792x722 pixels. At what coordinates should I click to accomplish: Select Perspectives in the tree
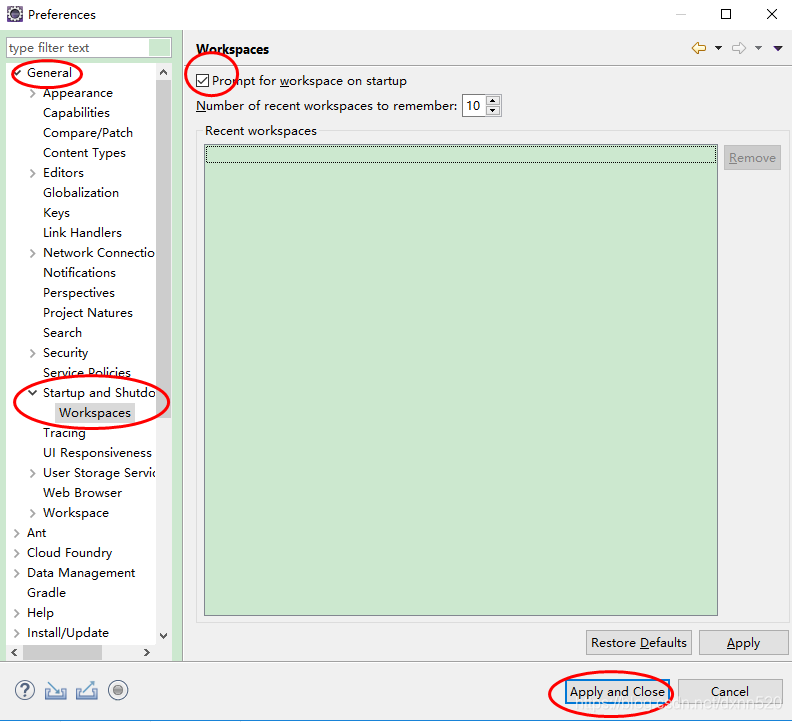tap(79, 293)
